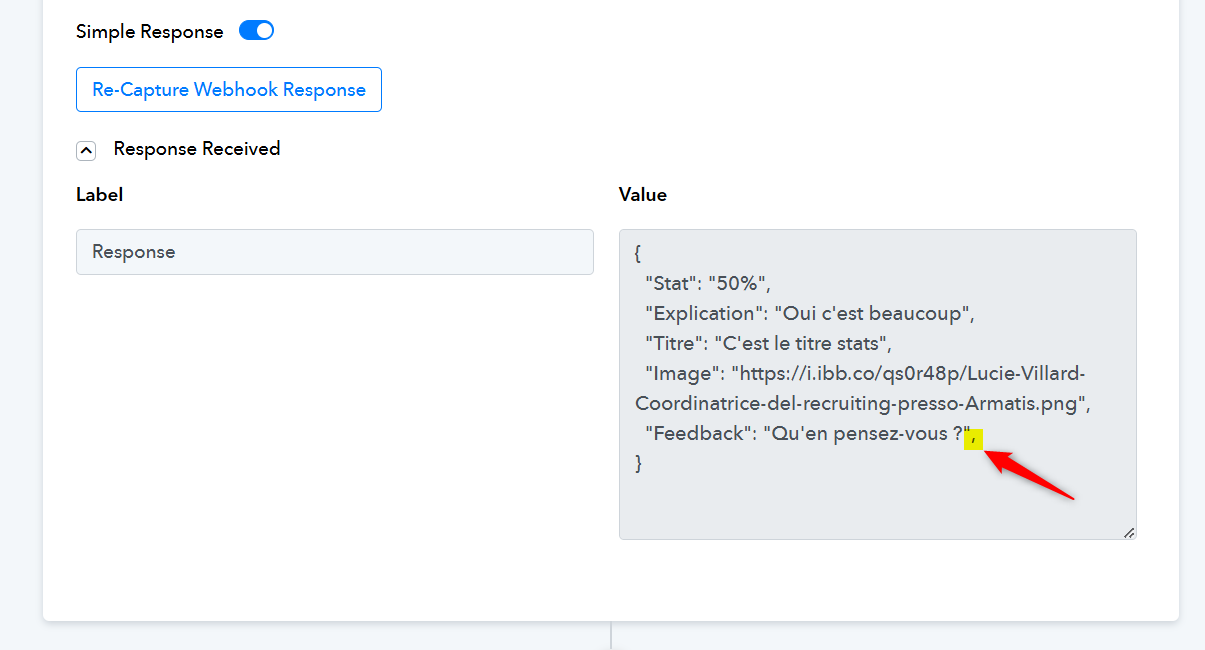Click inside the Value JSON text area
This screenshot has width=1205, height=650.
click(878, 384)
